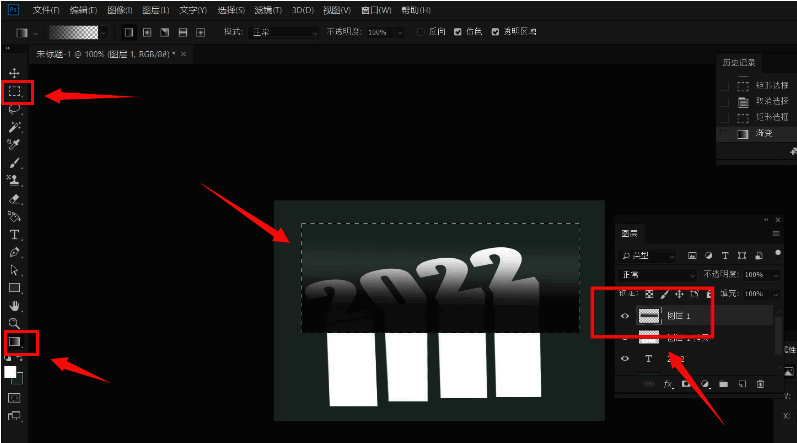
Task: Open the 文件 File menu
Action: pos(46,10)
